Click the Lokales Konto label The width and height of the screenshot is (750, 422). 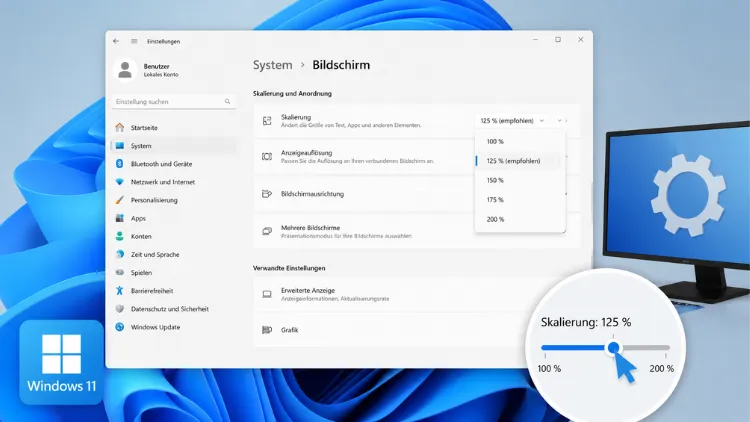tap(161, 75)
